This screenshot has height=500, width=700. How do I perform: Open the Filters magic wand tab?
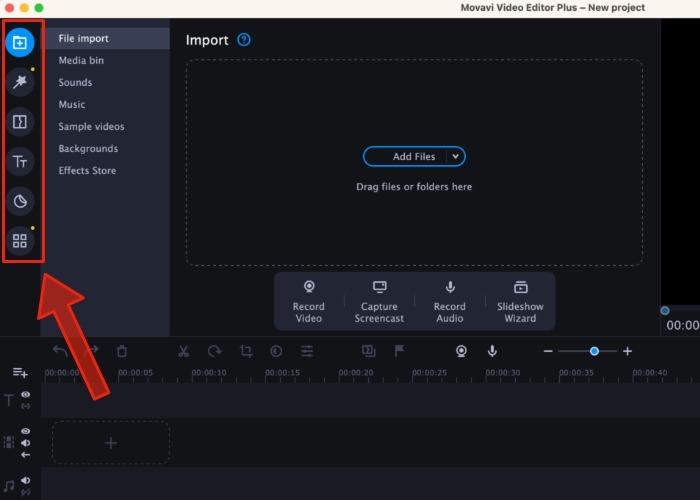[x=20, y=82]
